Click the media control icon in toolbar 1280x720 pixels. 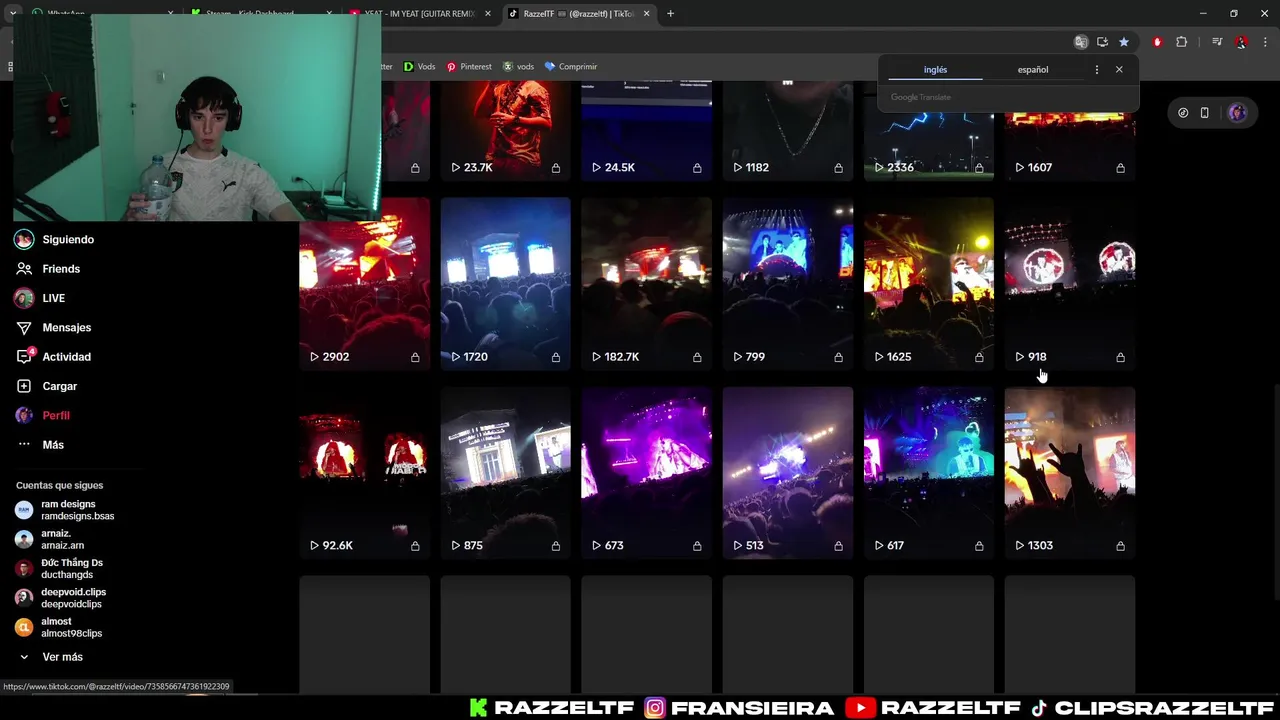tap(1217, 42)
